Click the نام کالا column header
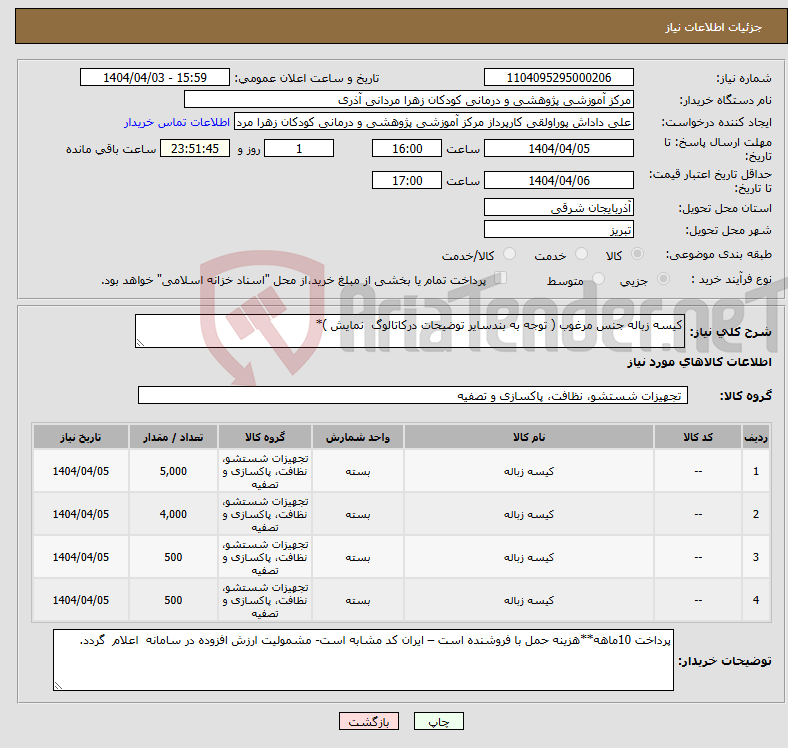 [529, 437]
